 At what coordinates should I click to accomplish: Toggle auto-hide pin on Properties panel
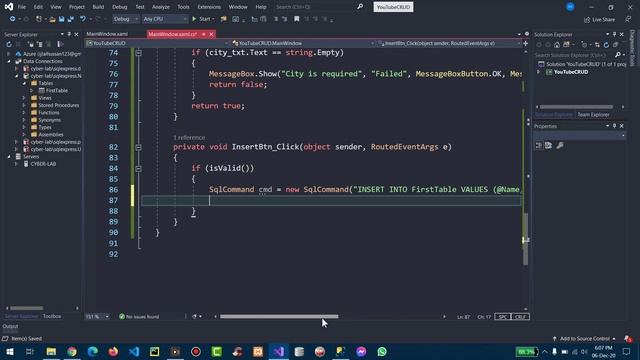pyautogui.click(x=614, y=126)
